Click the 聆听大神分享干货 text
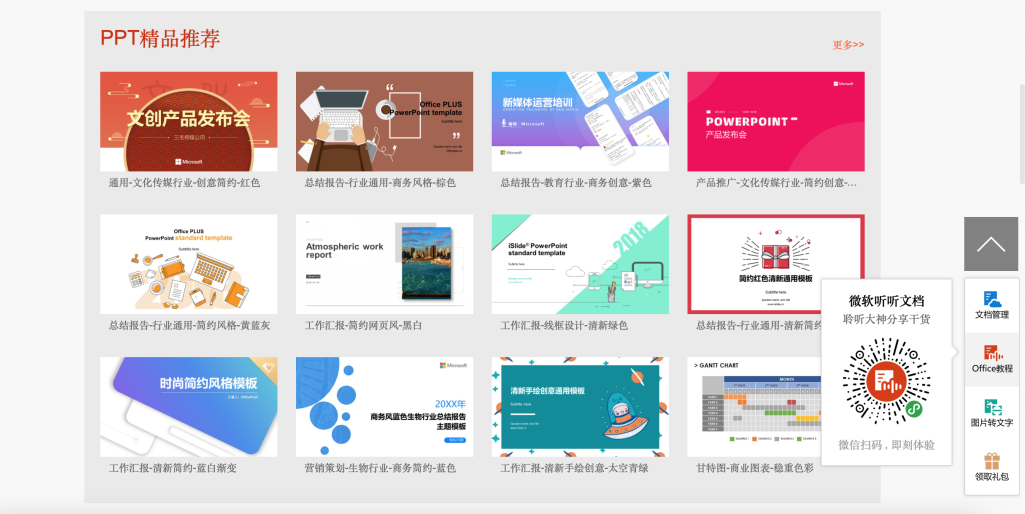The height and width of the screenshot is (514, 1025). [x=886, y=319]
